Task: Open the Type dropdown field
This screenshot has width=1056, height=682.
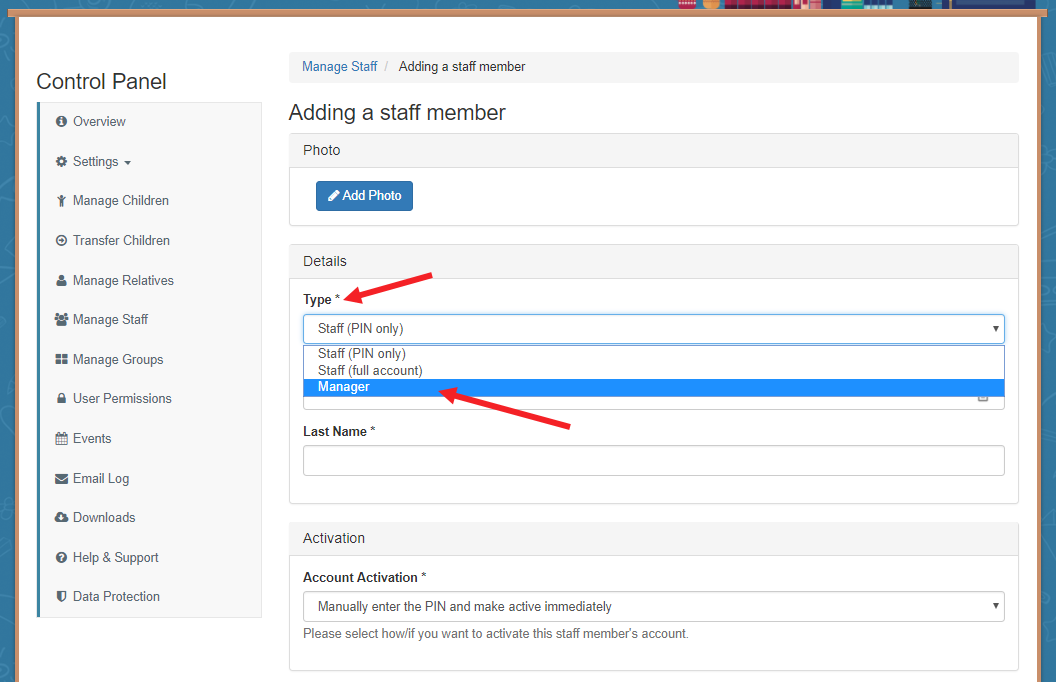Action: [653, 329]
